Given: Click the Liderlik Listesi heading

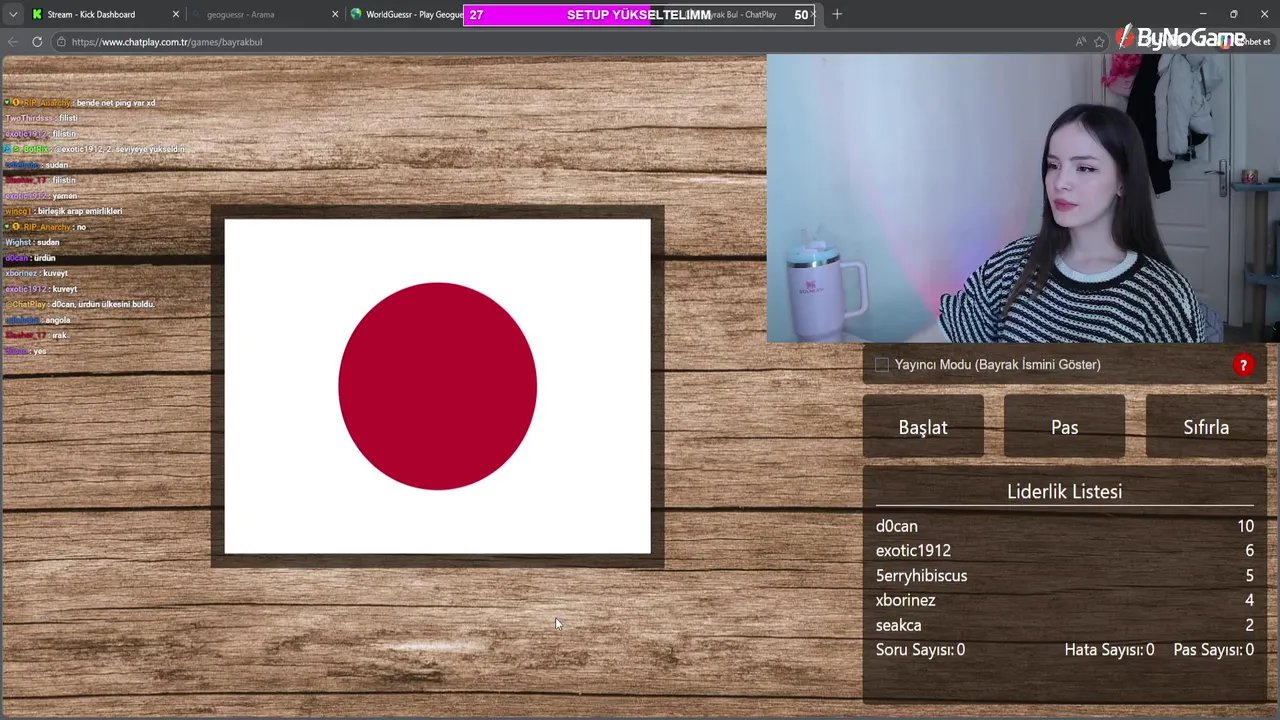Looking at the screenshot, I should coord(1064,491).
